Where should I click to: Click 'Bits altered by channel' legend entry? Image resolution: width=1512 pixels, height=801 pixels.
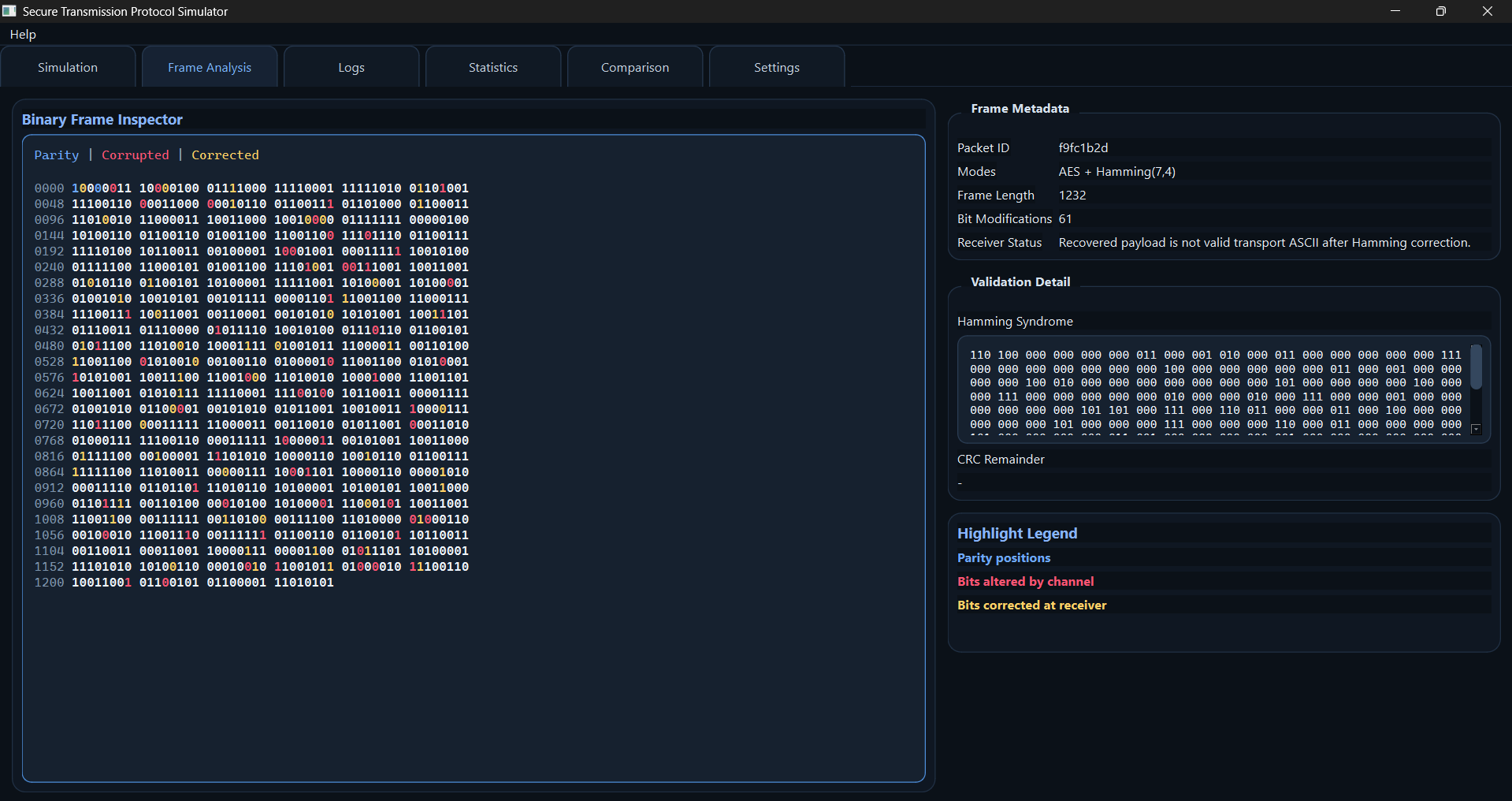1026,582
